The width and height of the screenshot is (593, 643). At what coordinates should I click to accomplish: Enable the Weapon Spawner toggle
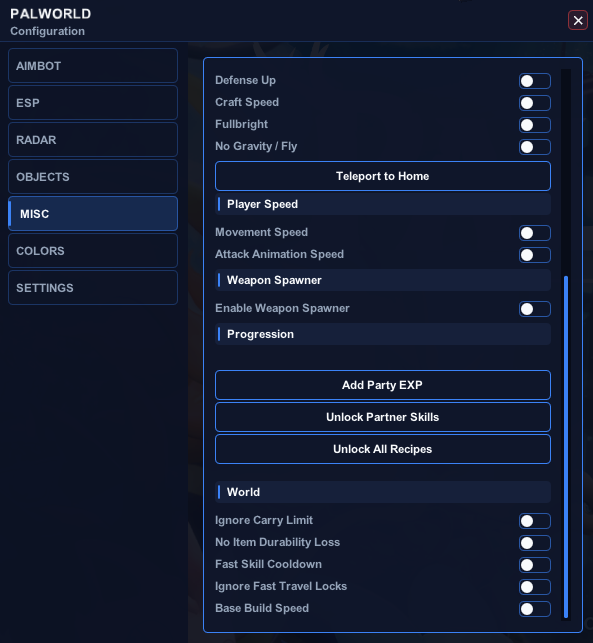tap(534, 309)
